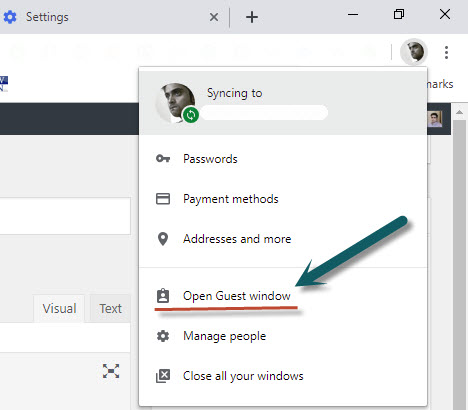This screenshot has height=410, width=468.
Task: Click the location pin icon
Action: (x=163, y=239)
